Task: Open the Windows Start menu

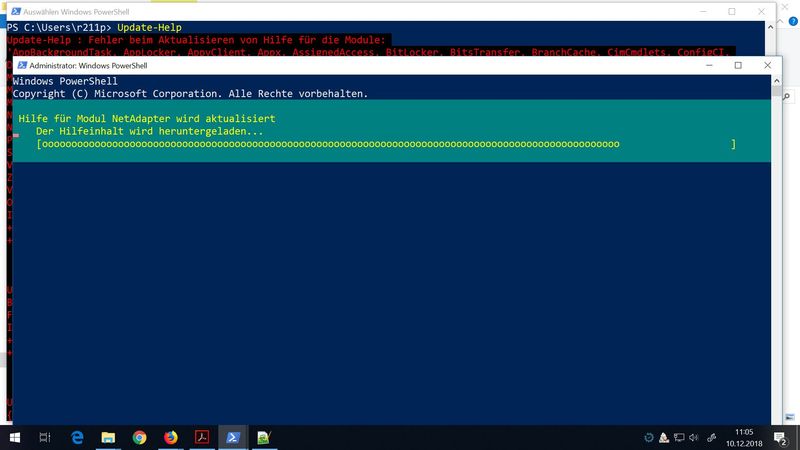Action: (15, 438)
